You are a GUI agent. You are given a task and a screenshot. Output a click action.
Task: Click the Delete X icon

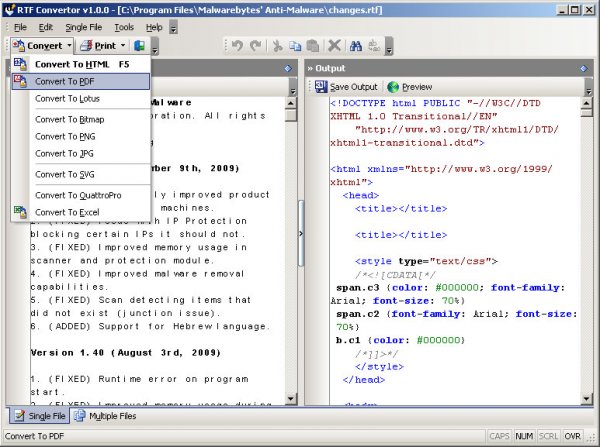[x=335, y=46]
